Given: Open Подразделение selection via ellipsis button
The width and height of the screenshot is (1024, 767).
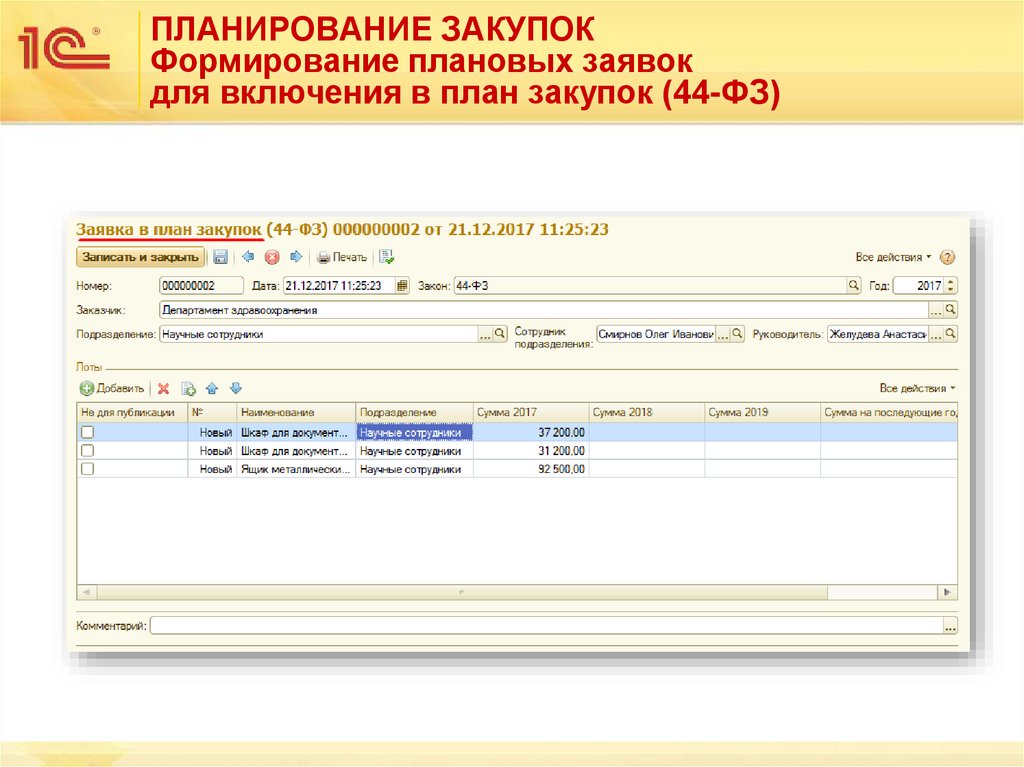Looking at the screenshot, I should click(x=483, y=334).
